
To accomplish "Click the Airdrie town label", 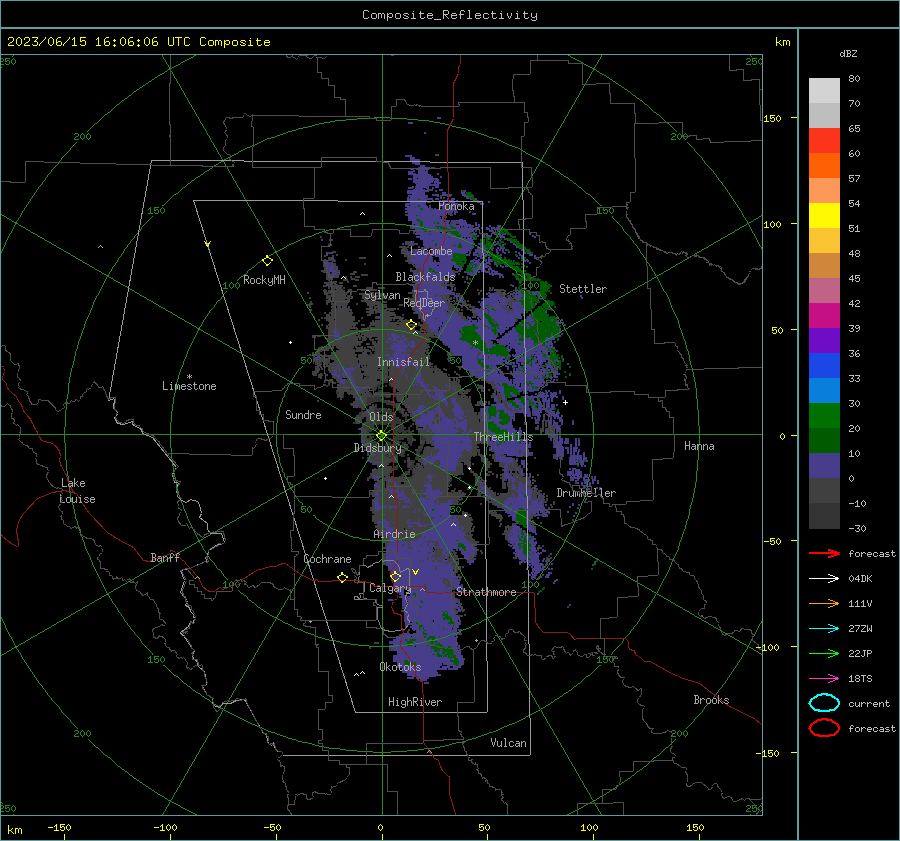I will click(394, 534).
